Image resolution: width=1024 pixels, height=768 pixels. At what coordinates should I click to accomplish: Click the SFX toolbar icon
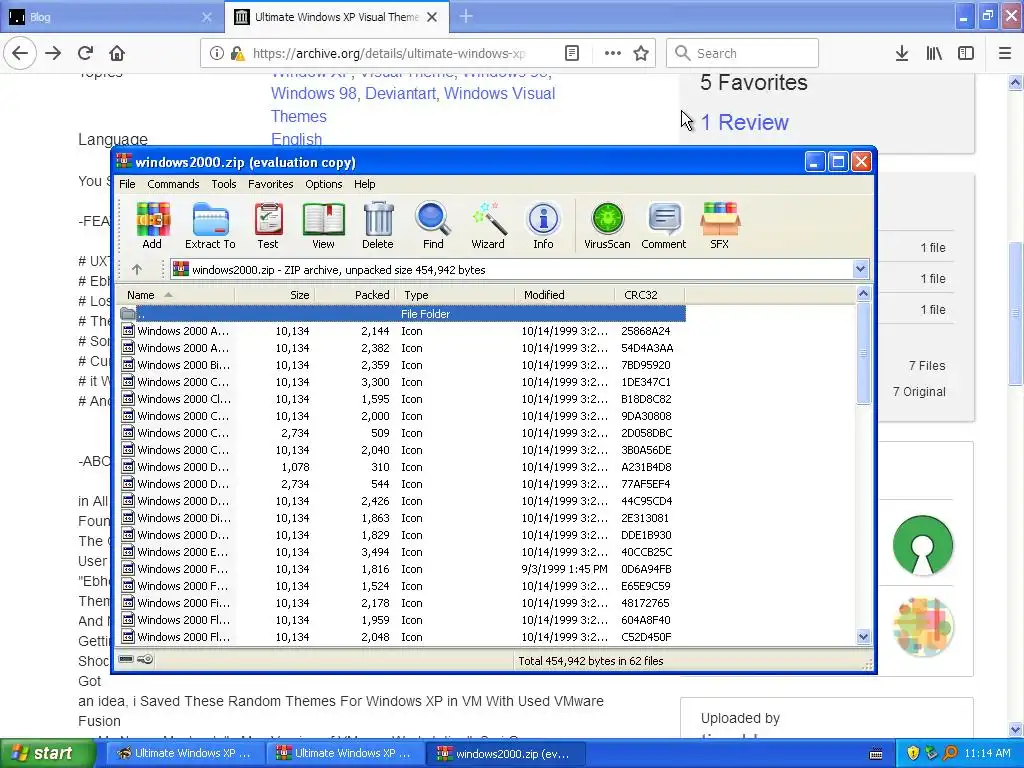719,225
